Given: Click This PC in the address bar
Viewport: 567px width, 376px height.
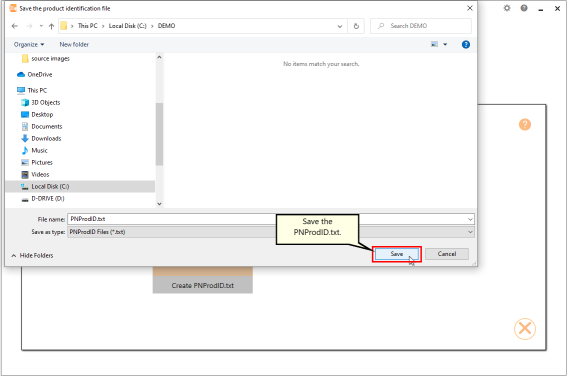Looking at the screenshot, I should click(x=88, y=26).
